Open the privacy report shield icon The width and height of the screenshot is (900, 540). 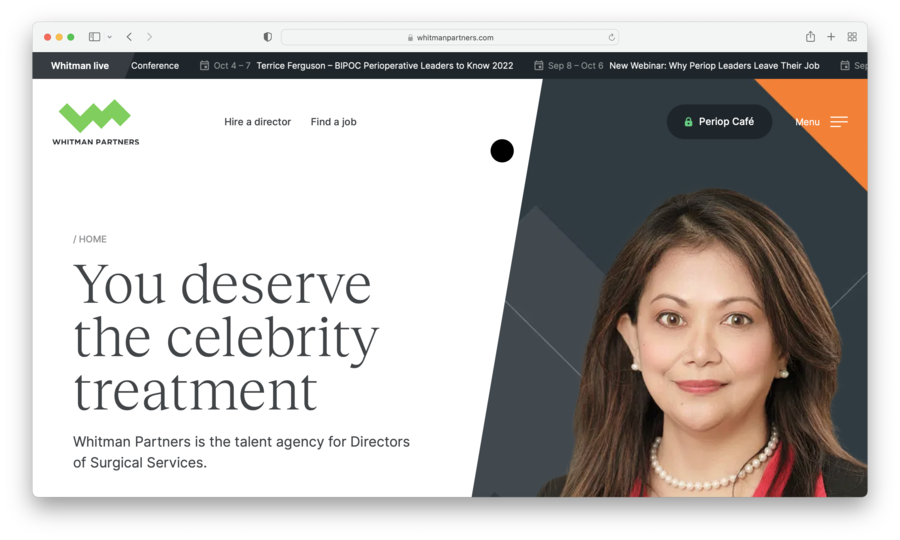267,37
